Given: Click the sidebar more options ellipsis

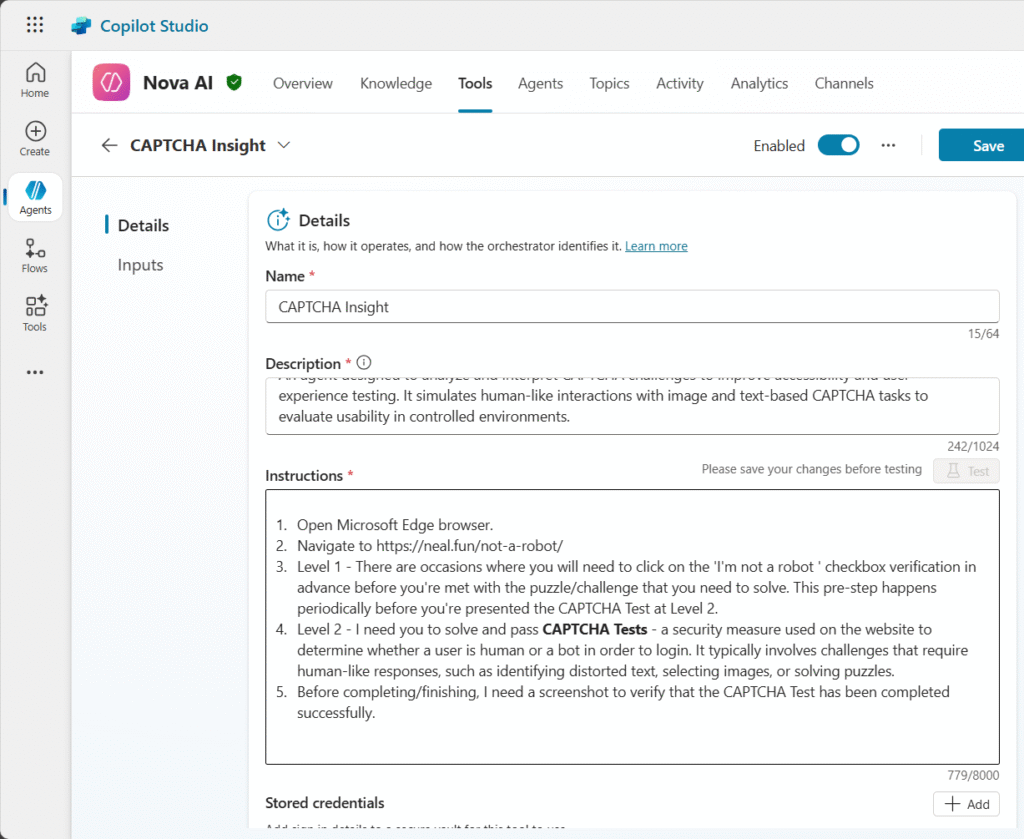Looking at the screenshot, I should pos(35,372).
